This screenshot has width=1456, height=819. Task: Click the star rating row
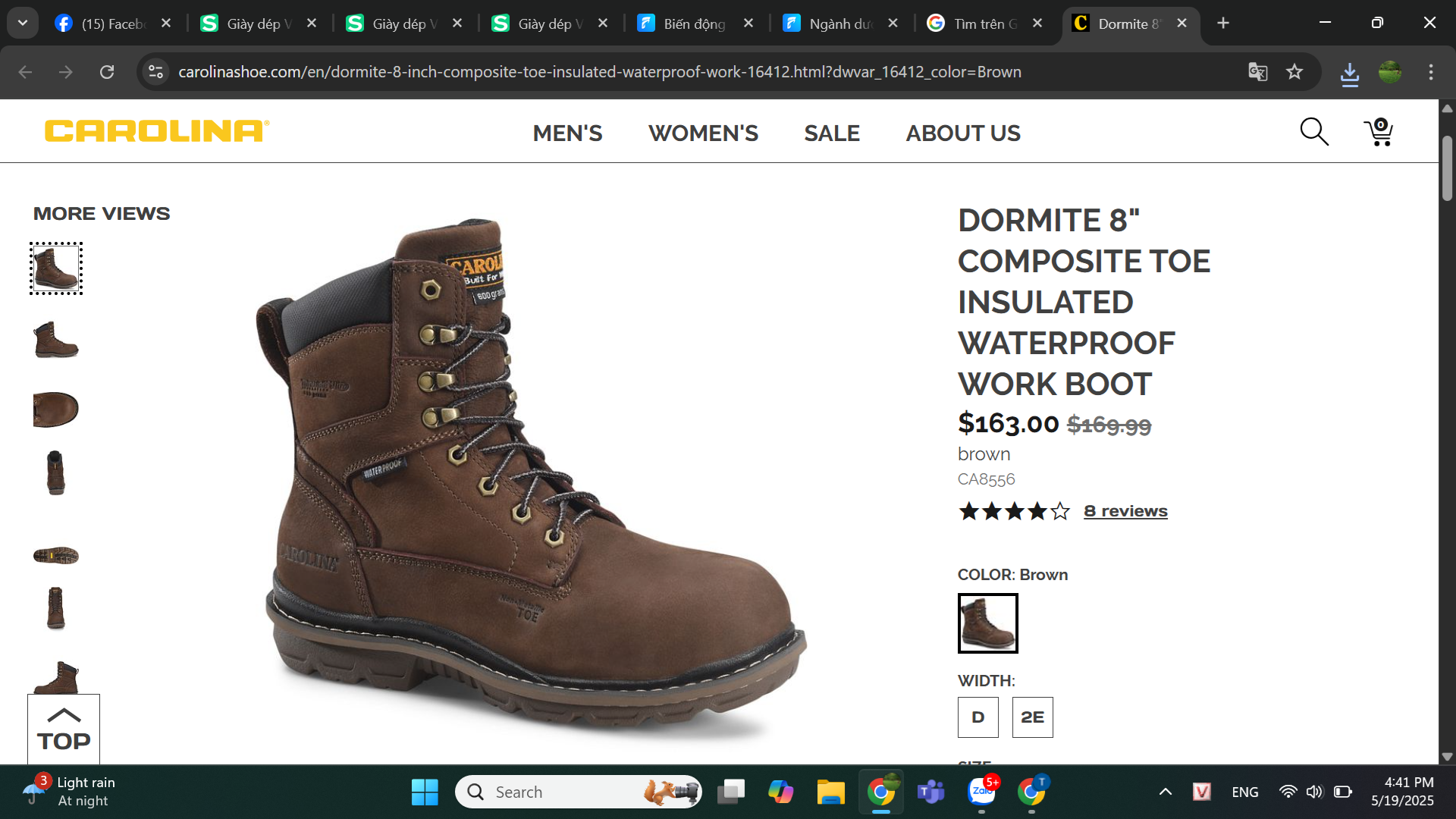pos(1014,511)
